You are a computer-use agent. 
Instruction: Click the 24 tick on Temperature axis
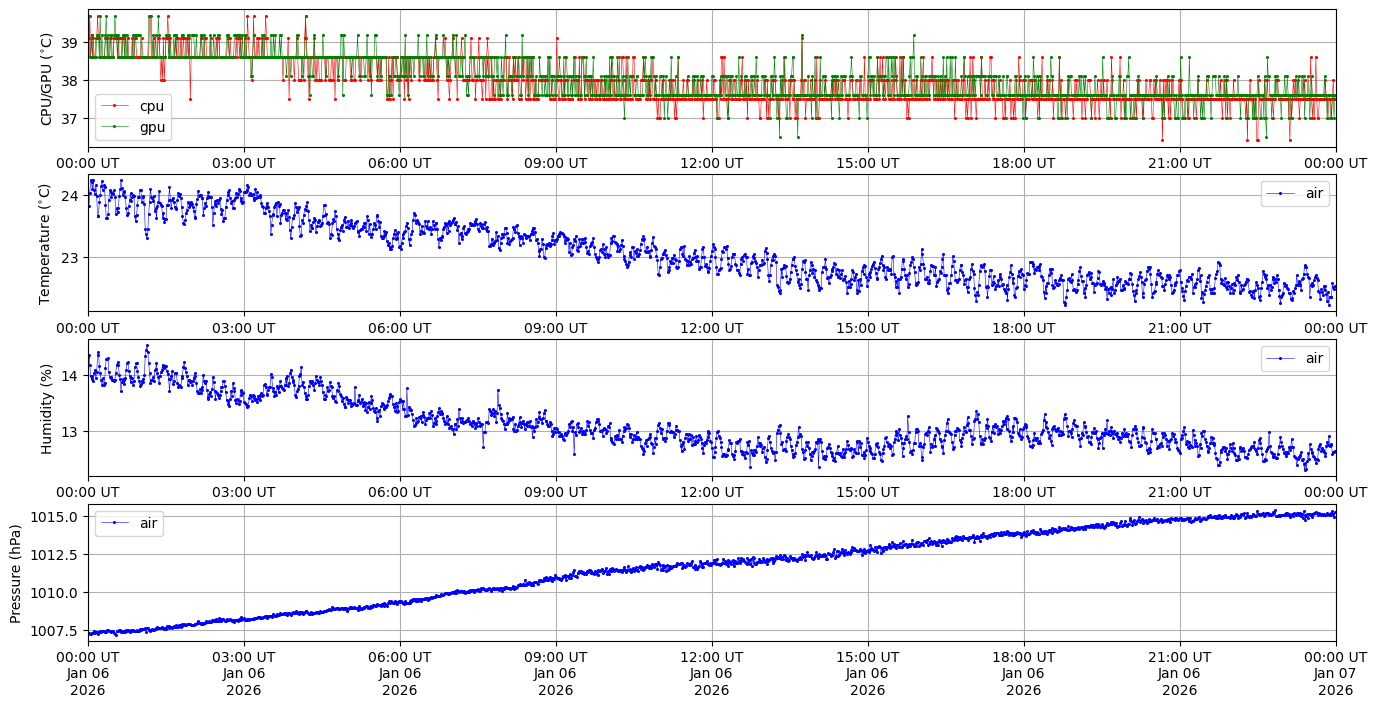pyautogui.click(x=70, y=195)
